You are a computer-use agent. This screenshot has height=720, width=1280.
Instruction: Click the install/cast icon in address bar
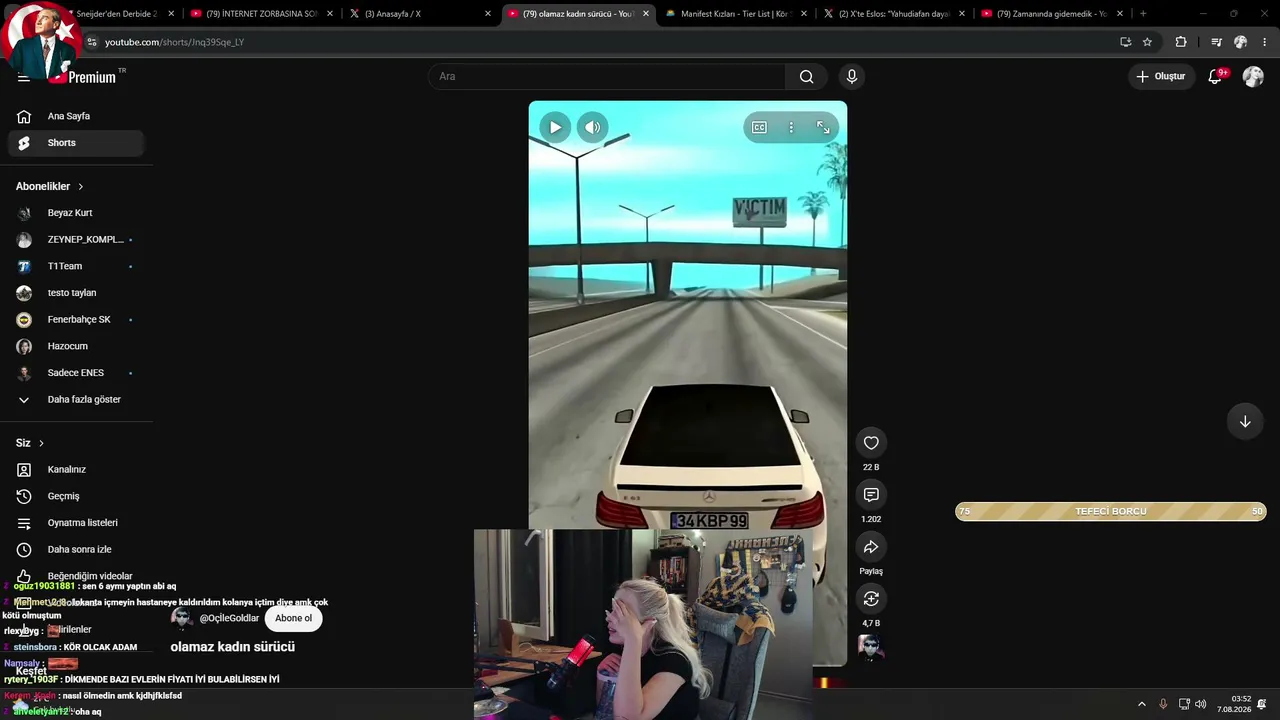pos(1125,42)
